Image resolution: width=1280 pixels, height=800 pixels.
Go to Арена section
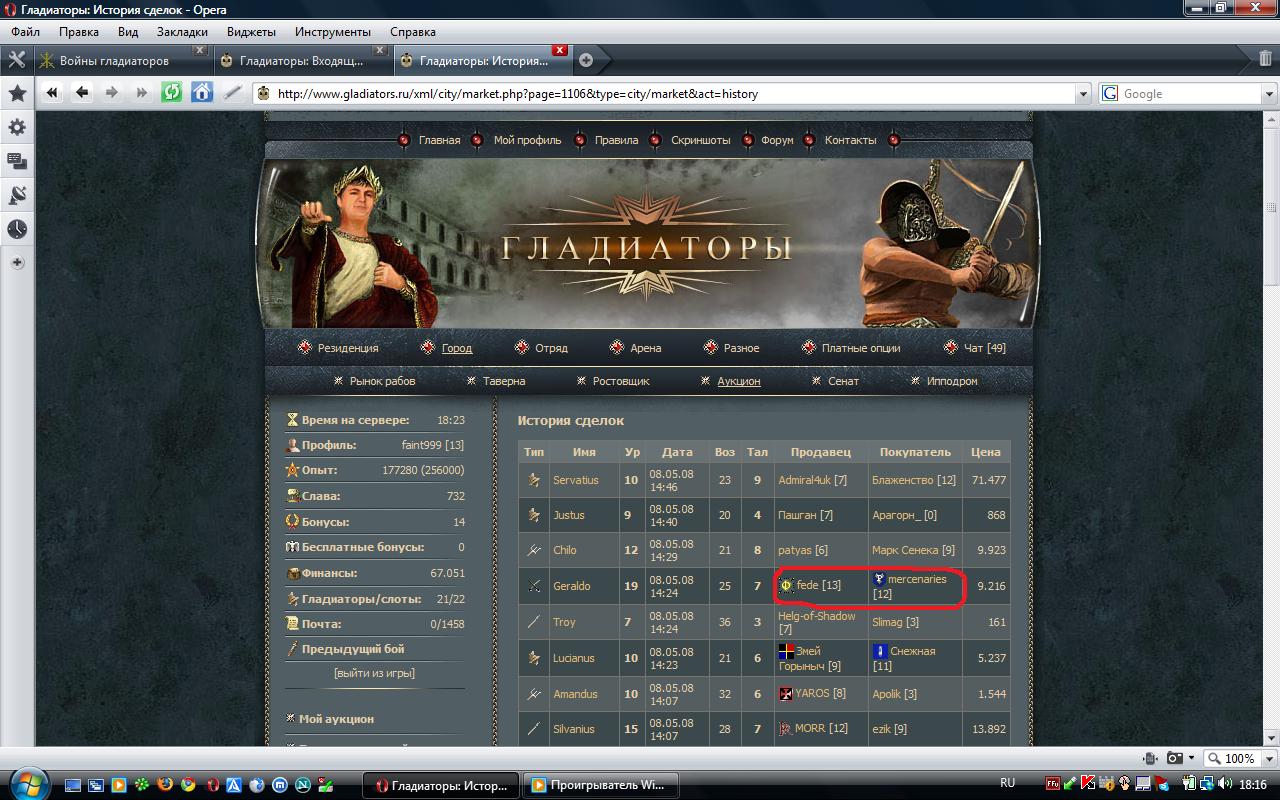click(646, 348)
